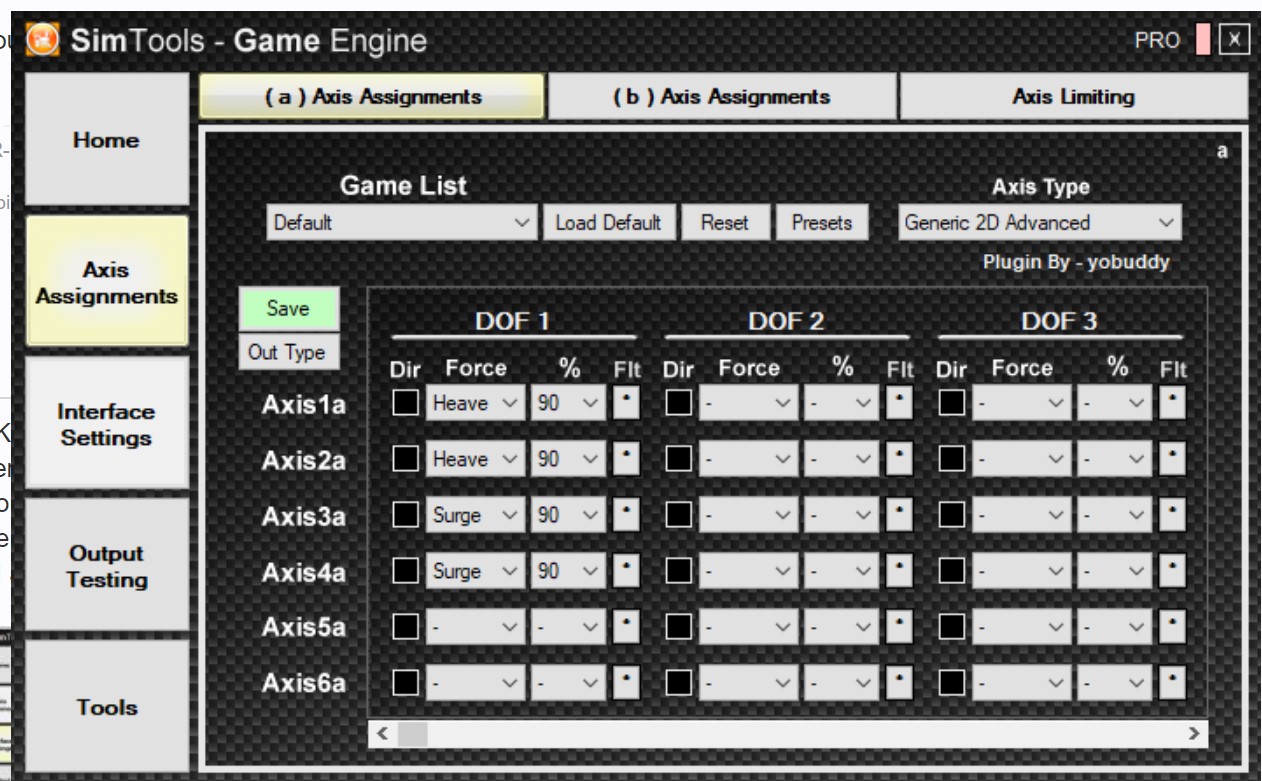1262x781 pixels.
Task: Toggle Axis1a DOF 2 Dir checkbox
Action: 679,403
